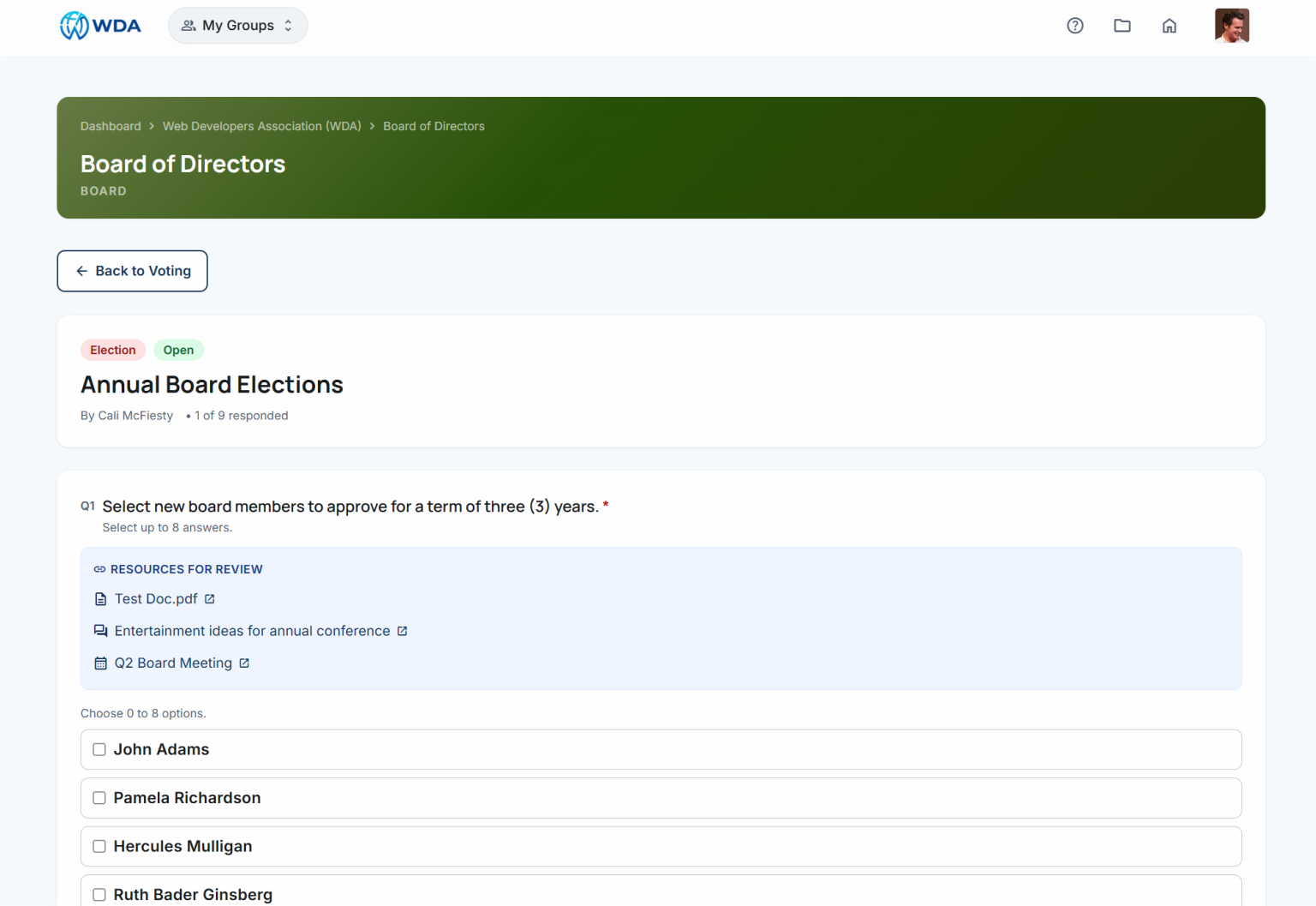1316x906 pixels.
Task: Click the Board of Directors banner title
Action: [182, 164]
